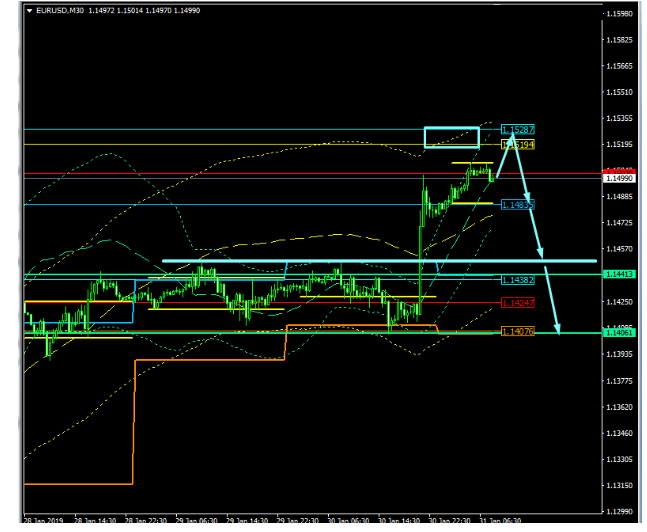Select the cyan 1.15287 price label
This screenshot has width=647, height=532.
518,130
